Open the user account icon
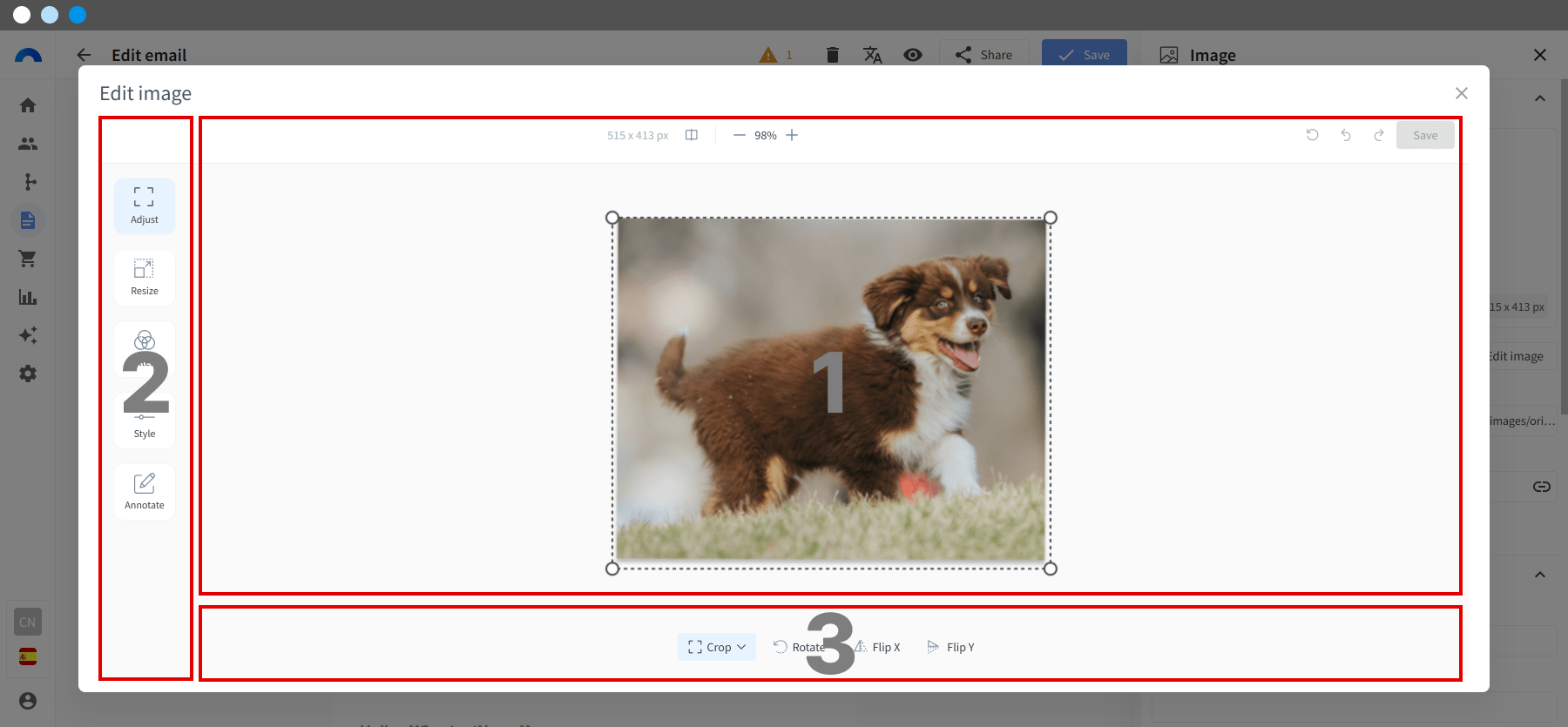 point(28,701)
